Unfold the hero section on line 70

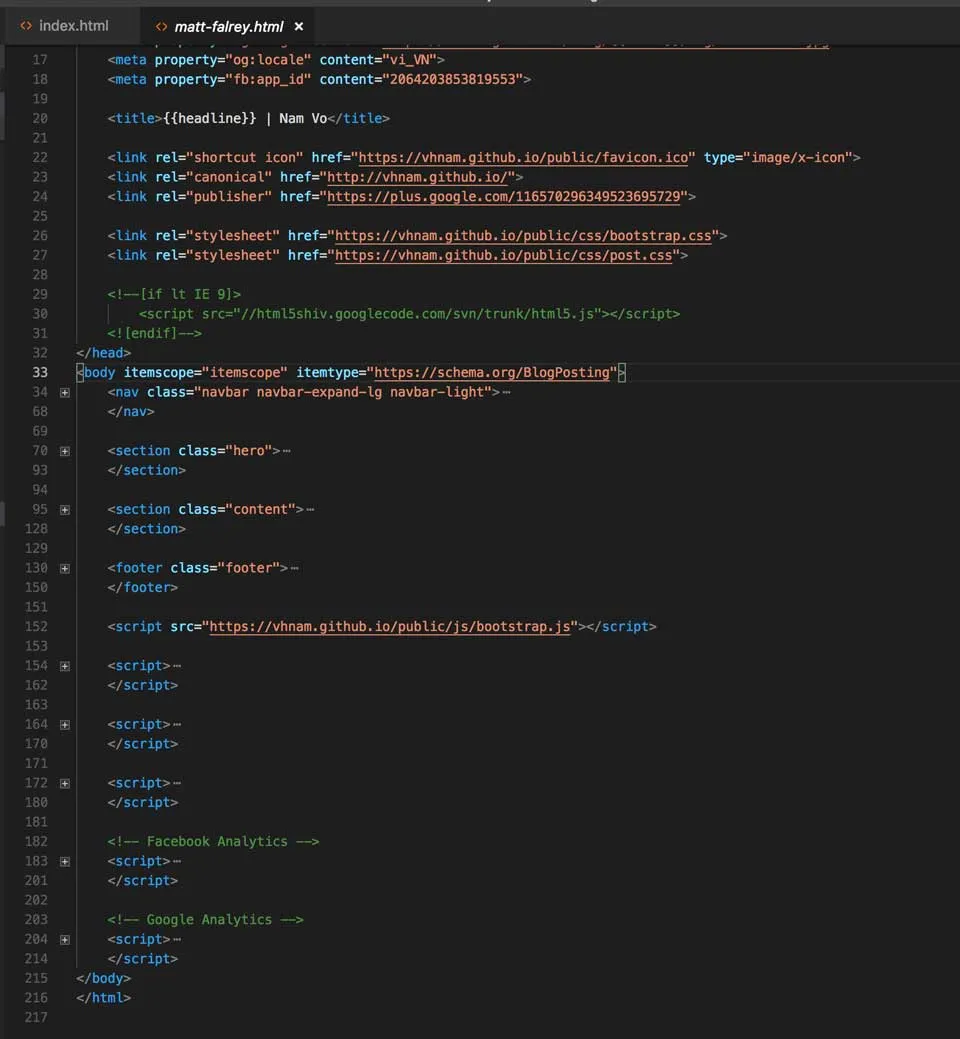click(x=65, y=451)
